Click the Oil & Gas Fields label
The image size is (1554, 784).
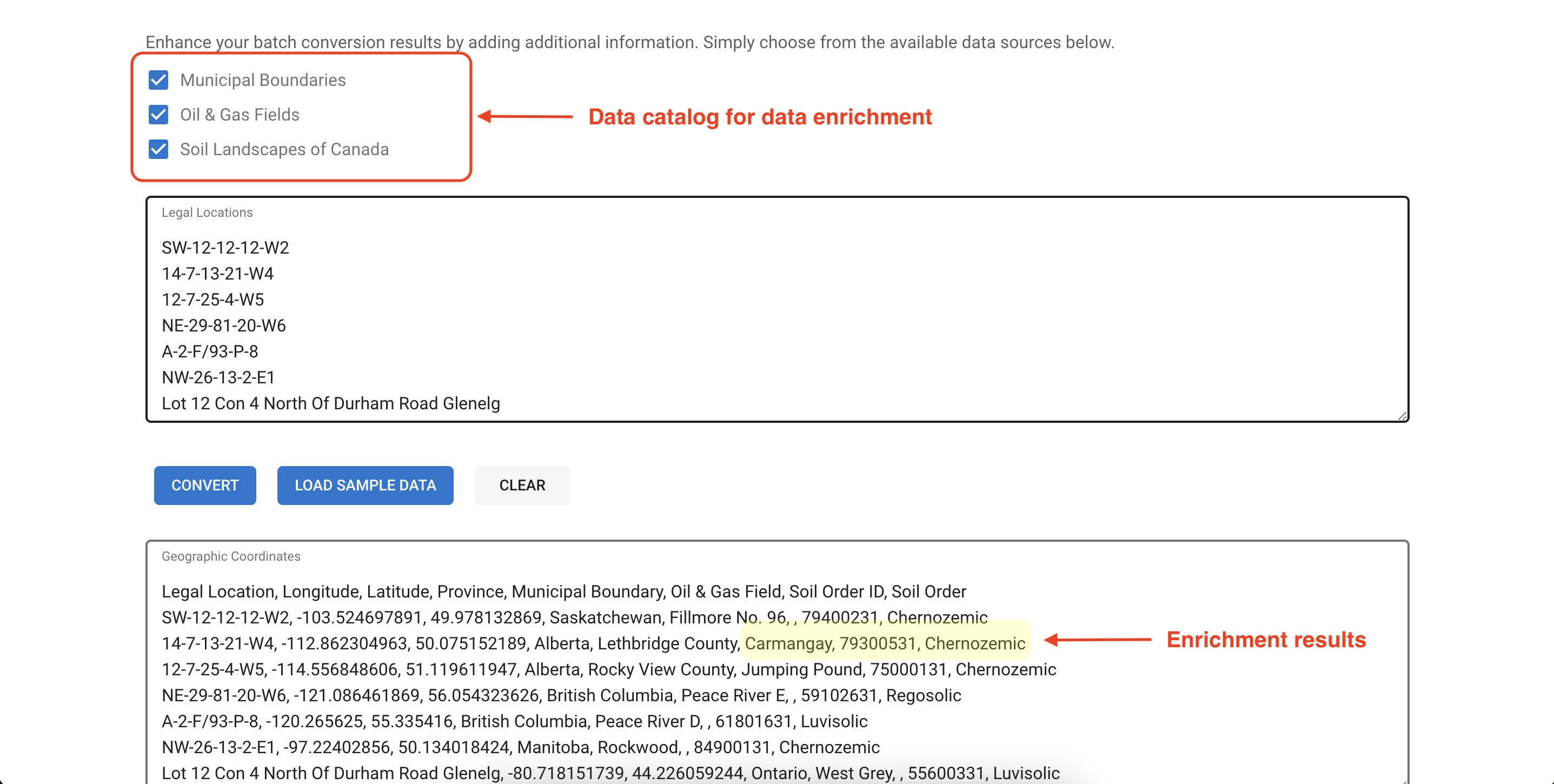(x=240, y=115)
